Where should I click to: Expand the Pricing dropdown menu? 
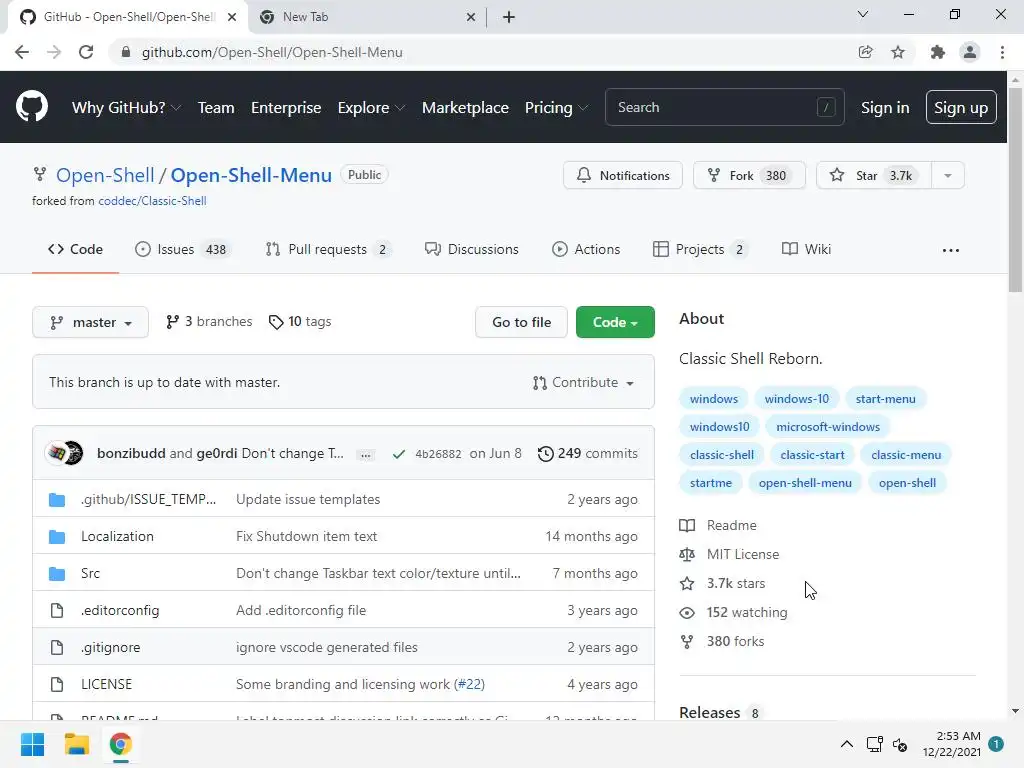click(556, 108)
